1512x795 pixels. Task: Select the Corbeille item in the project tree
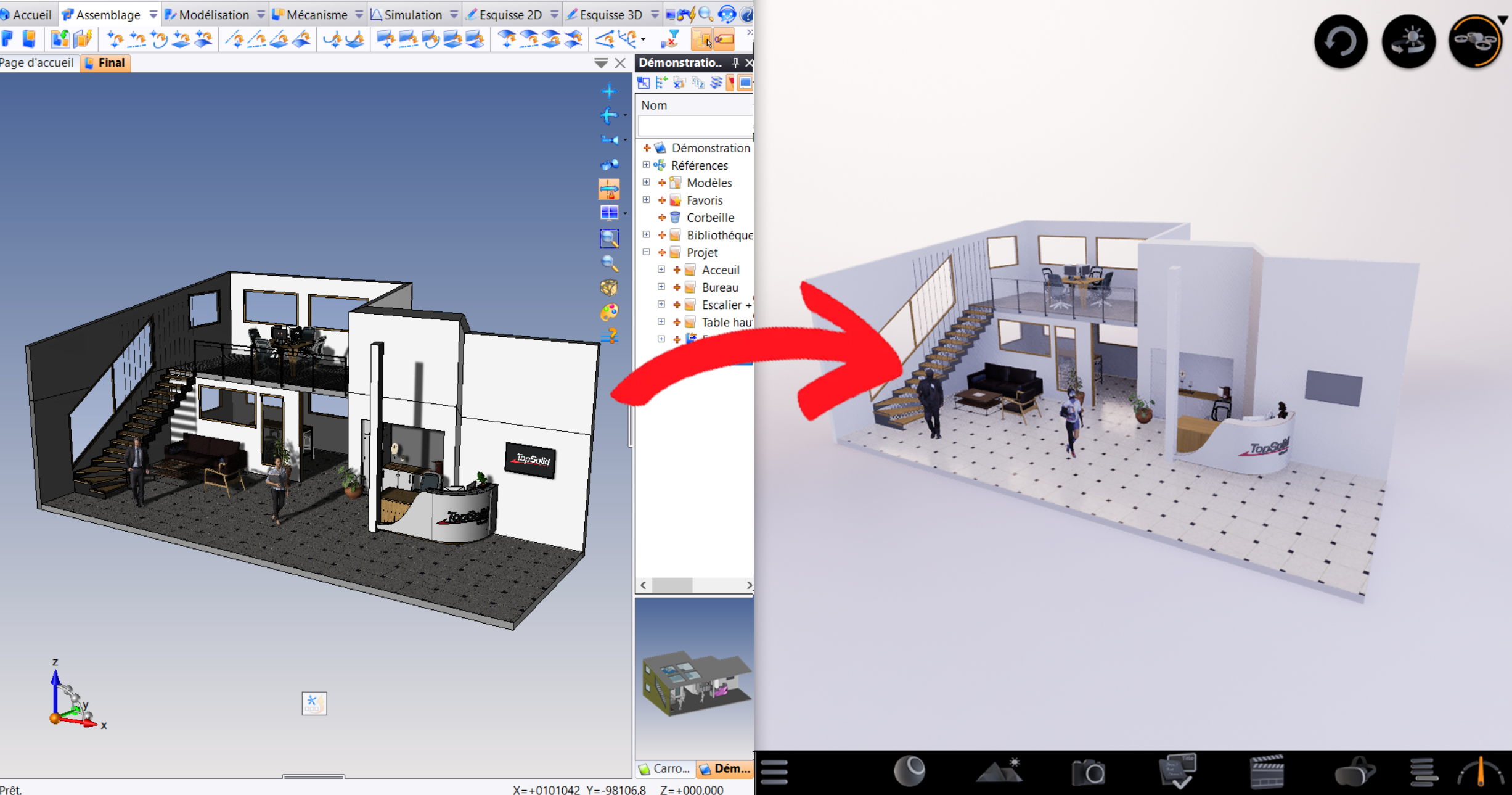710,217
